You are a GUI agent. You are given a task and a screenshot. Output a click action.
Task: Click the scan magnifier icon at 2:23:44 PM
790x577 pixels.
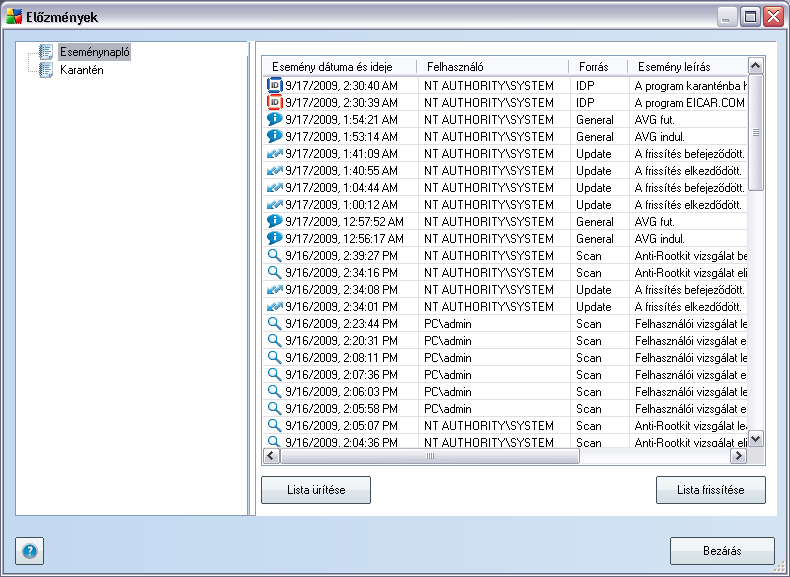(274, 324)
